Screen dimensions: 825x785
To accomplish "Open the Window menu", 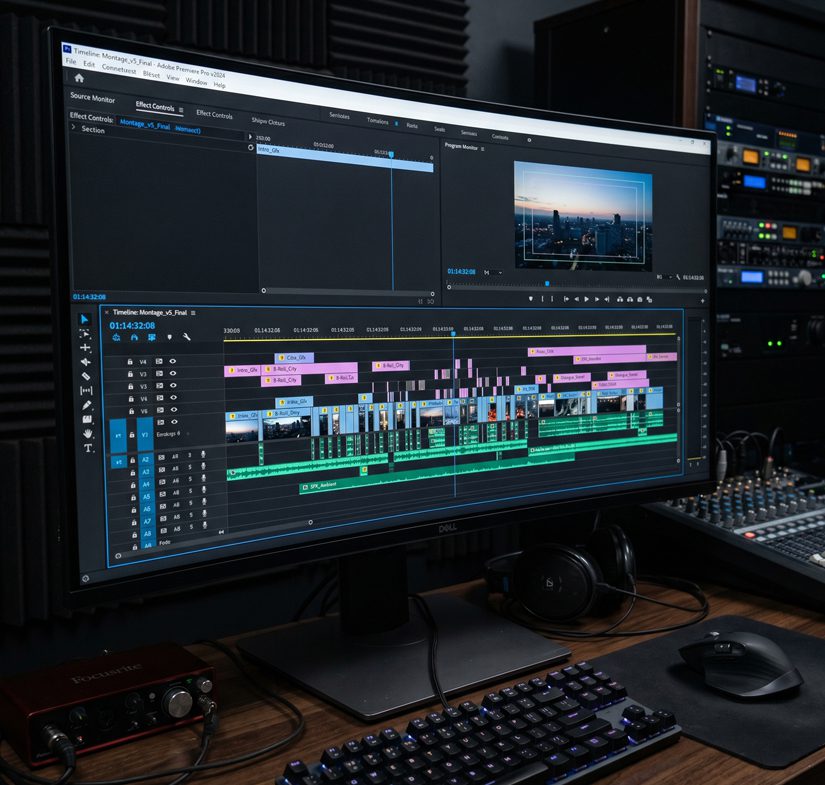I will [x=196, y=81].
